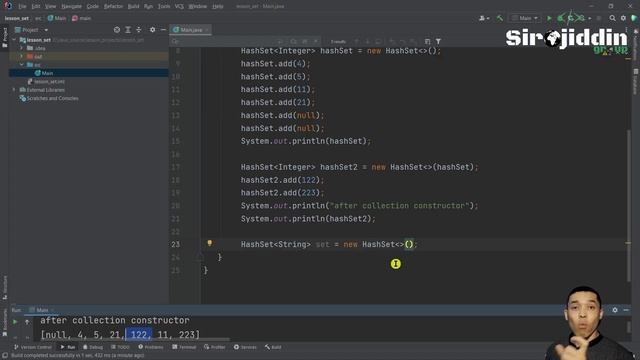Click the filter funnel icon in the find bar
The image size is (640, 360).
tap(438, 41)
